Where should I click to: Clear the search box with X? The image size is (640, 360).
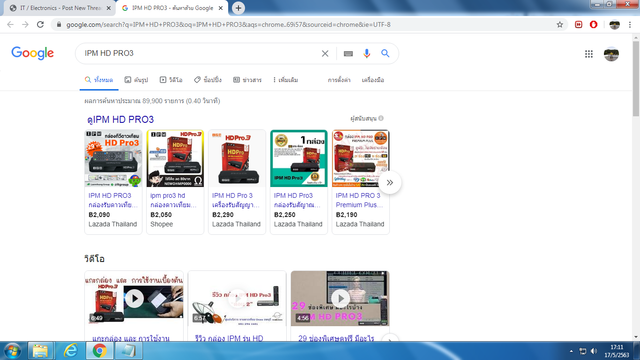325,53
